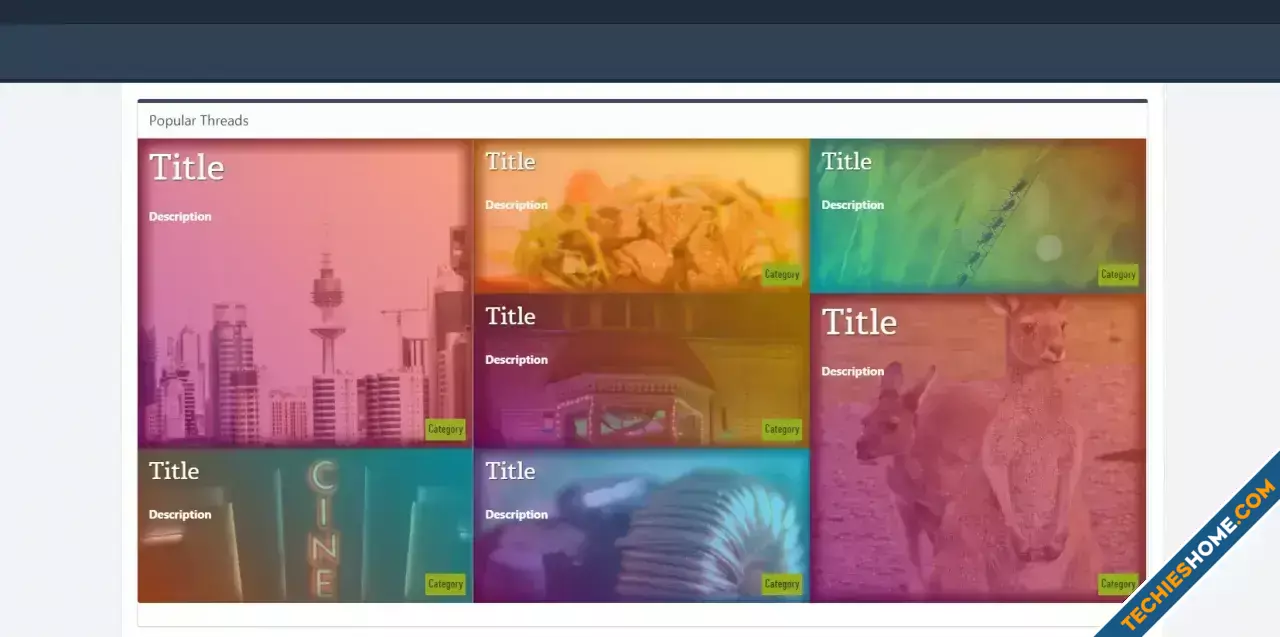Click the Category badge on the kangaroo tile

click(1117, 584)
